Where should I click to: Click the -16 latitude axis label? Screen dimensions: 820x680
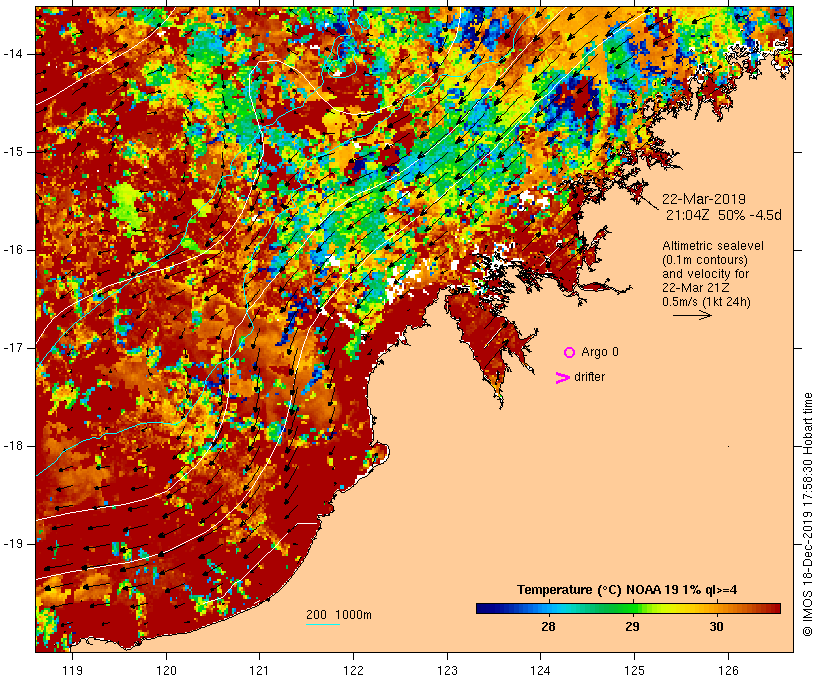click(13, 250)
